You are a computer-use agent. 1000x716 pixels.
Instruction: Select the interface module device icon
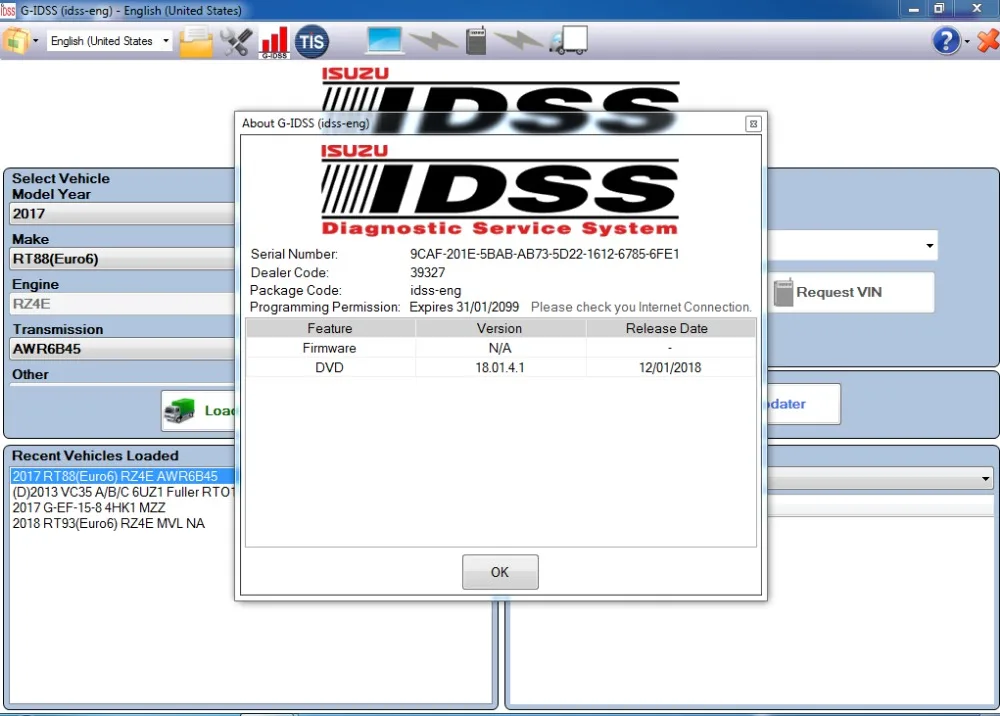click(x=476, y=41)
